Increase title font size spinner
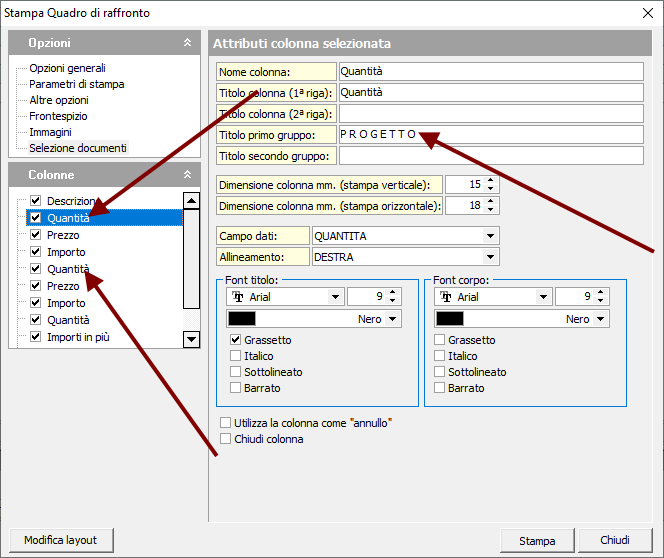This screenshot has width=664, height=558. pos(392,292)
